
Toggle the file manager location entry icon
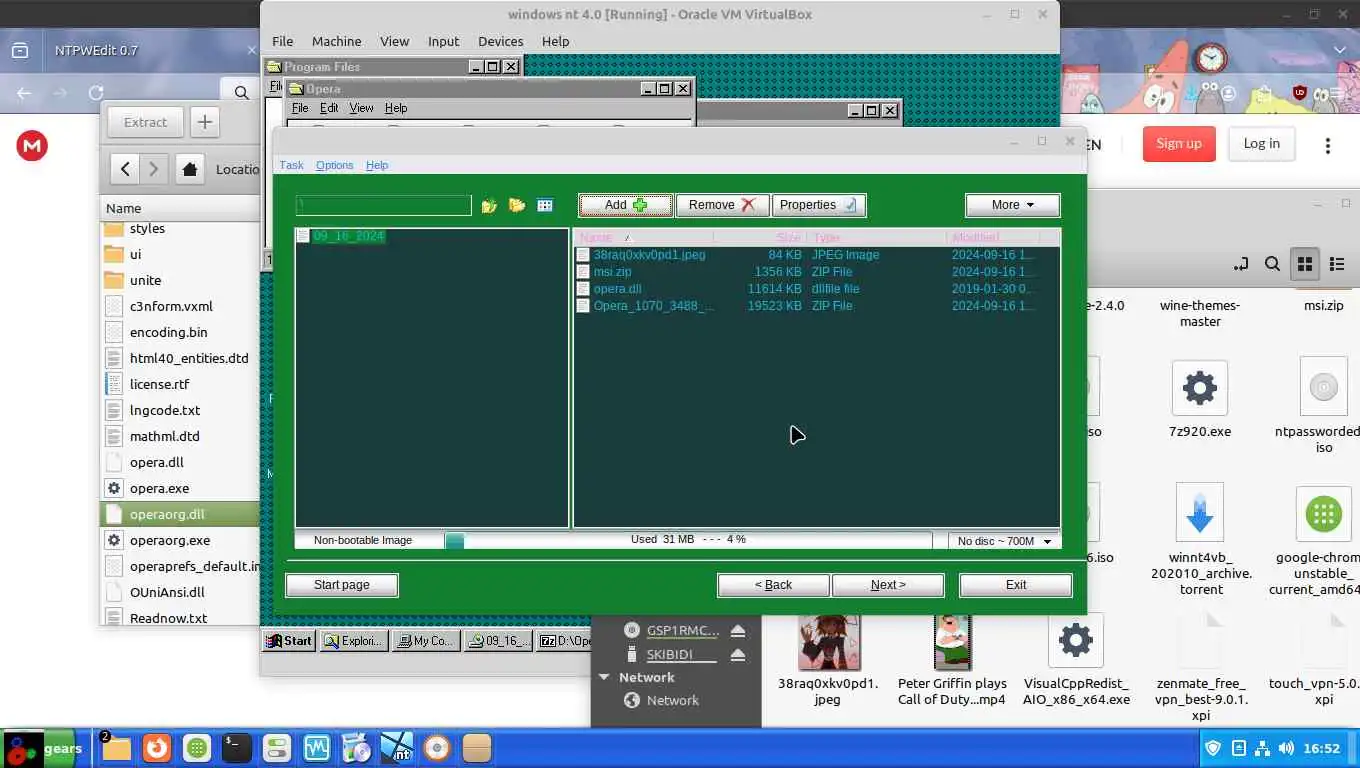click(1241, 264)
